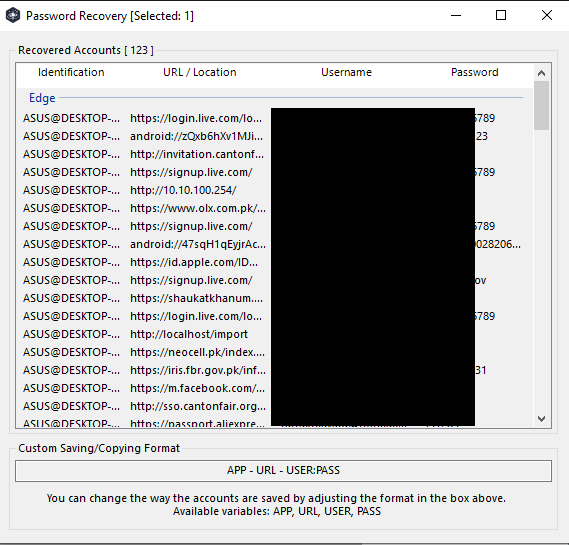Click the Password Recovery app icon in title bar
Screen dimensions: 569x545
pyautogui.click(x=13, y=15)
